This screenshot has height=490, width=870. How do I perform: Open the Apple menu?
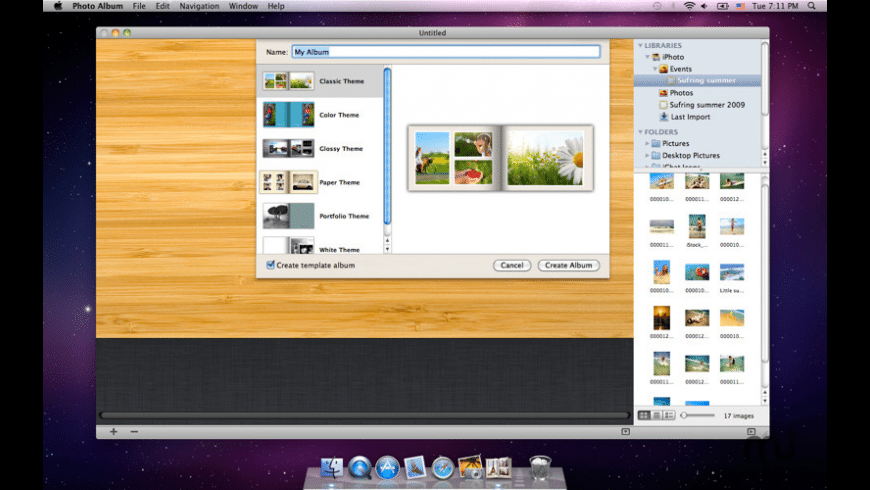pos(58,6)
